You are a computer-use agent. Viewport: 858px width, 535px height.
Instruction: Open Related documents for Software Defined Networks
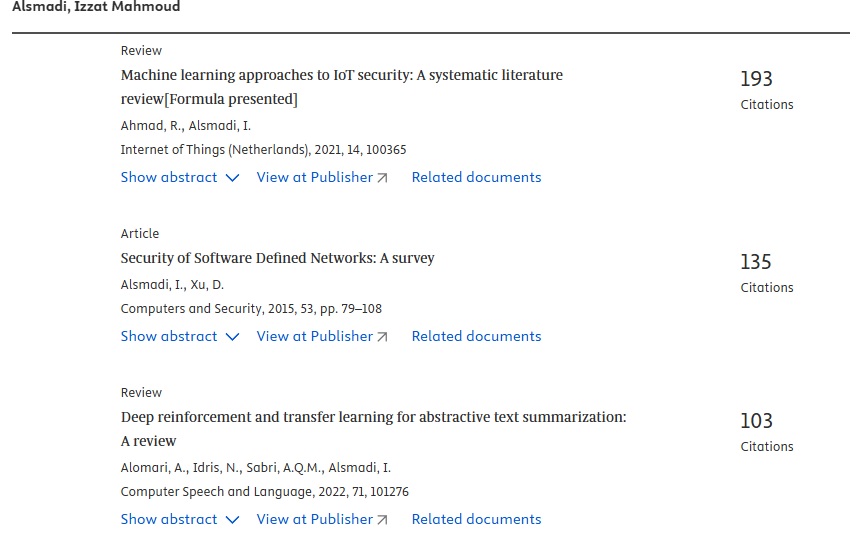click(476, 336)
